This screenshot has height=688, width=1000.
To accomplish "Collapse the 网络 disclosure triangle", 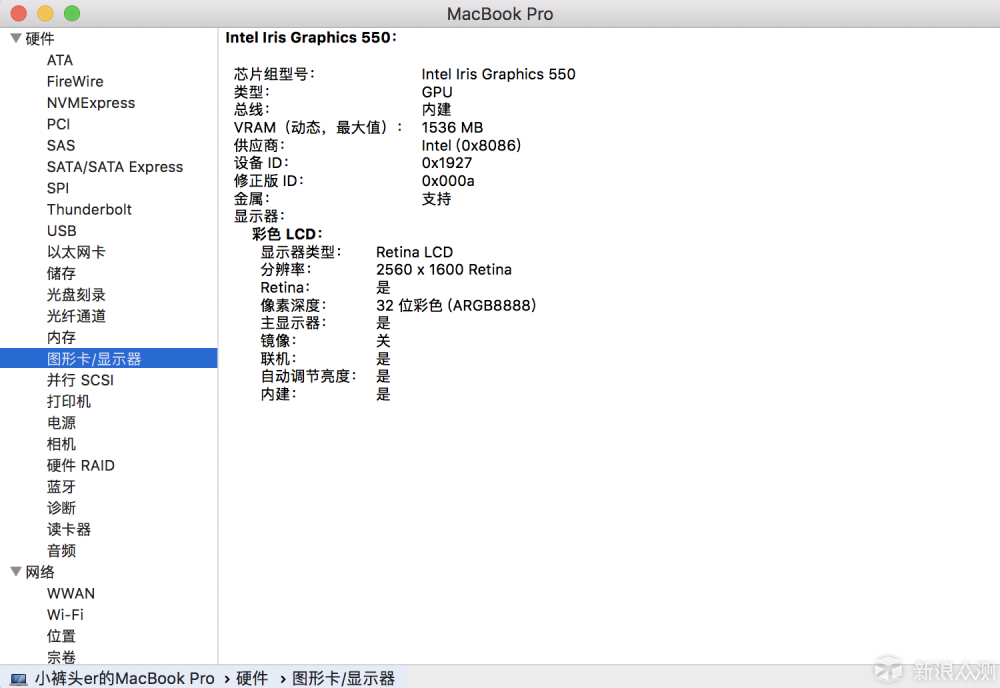I will click(x=16, y=571).
